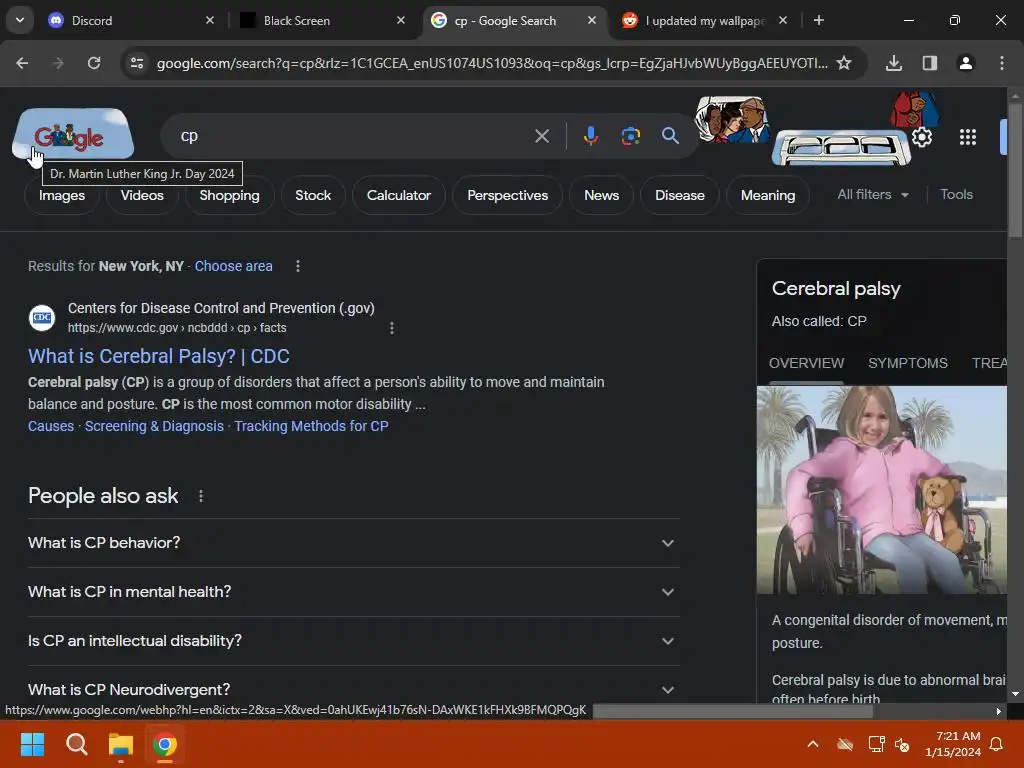Bookmark this page with star icon
The width and height of the screenshot is (1024, 768).
(x=844, y=63)
